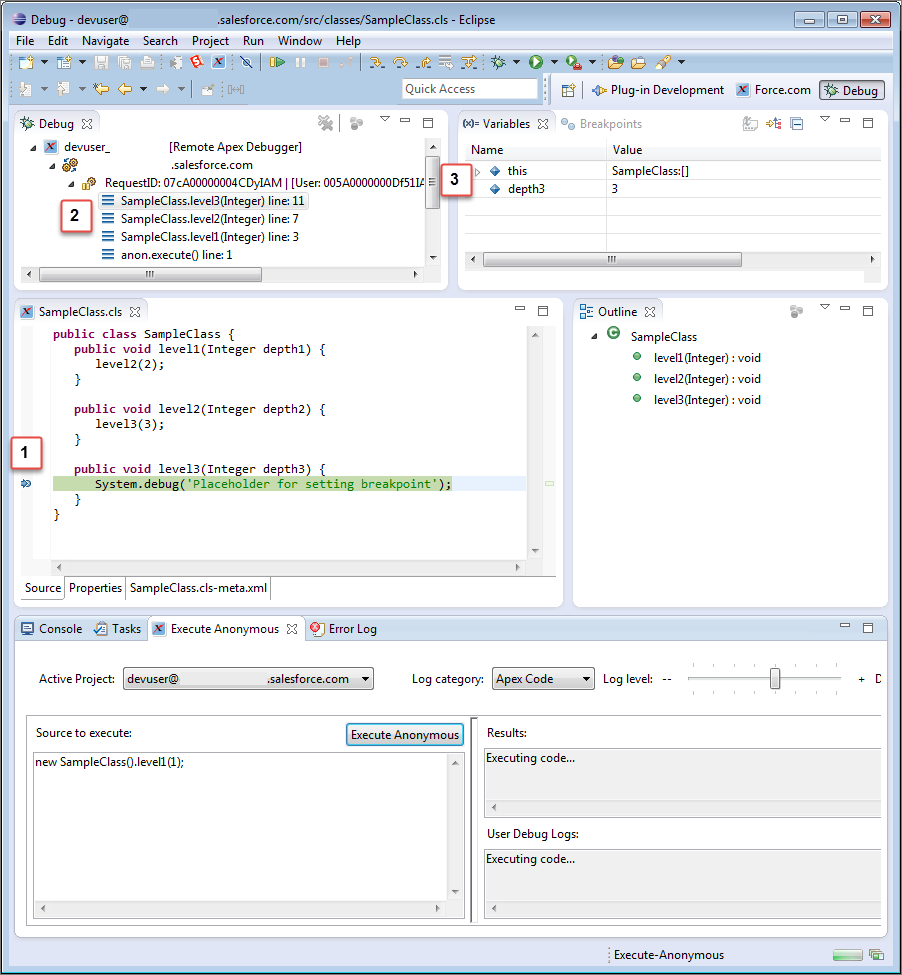Open the Properties editor tab
The height and width of the screenshot is (975, 902).
tap(95, 588)
